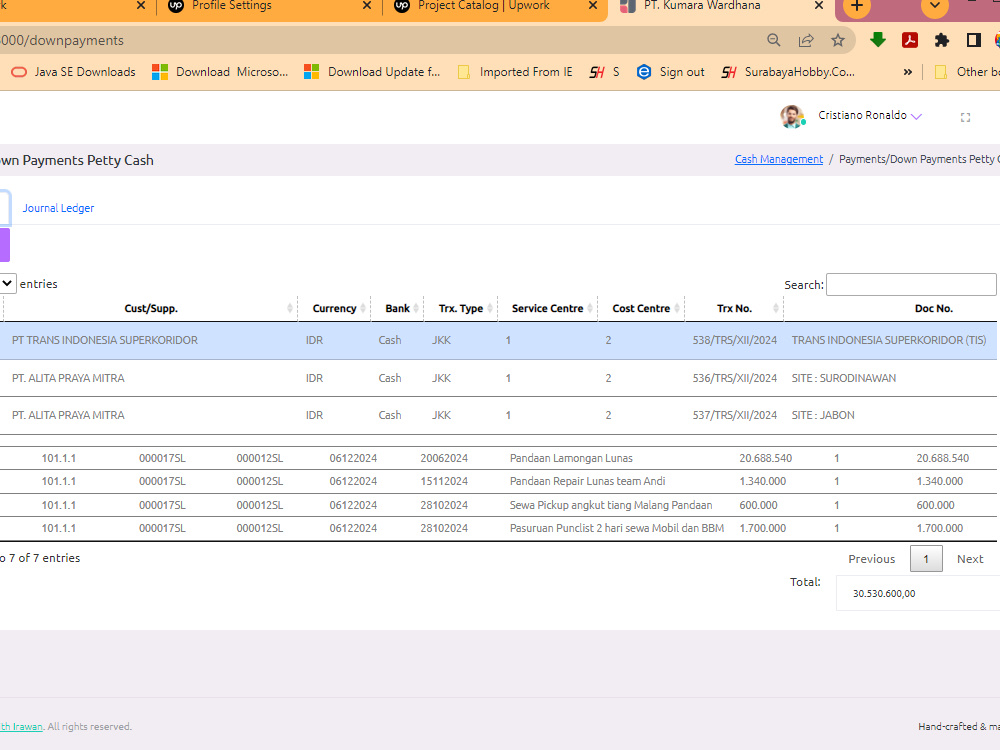
Task: Select the PT. Kumara Wardhana tab
Action: pos(721,6)
